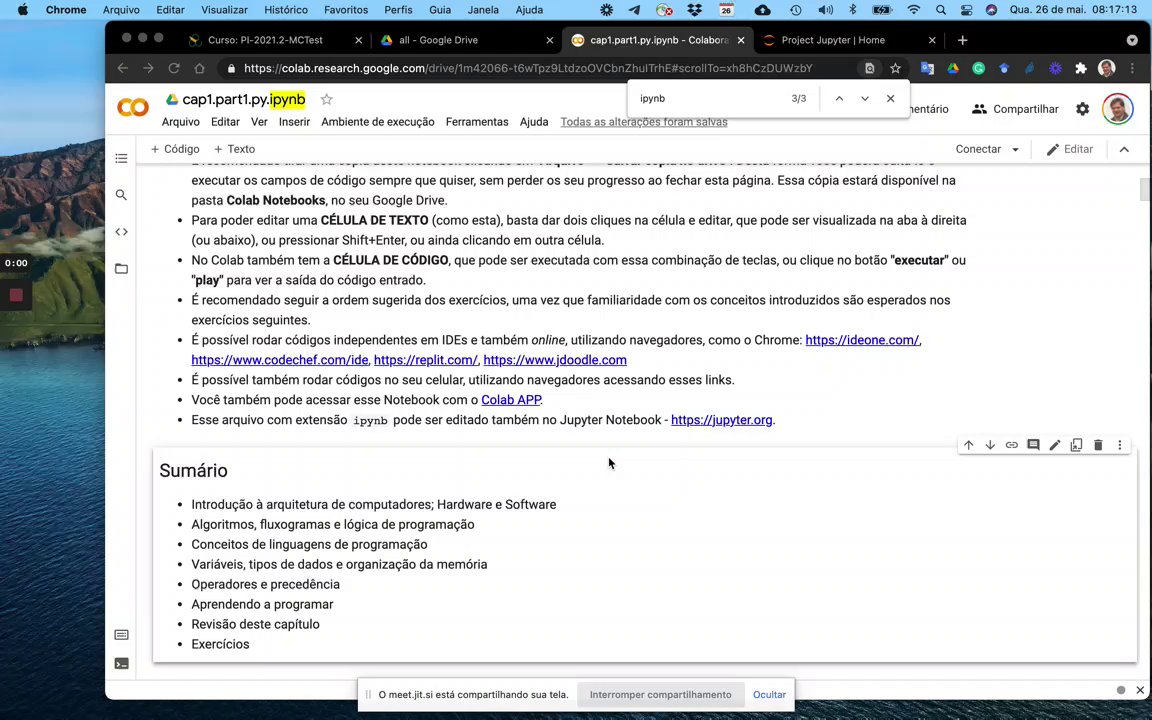Open the Colab Arquivo menu

(181, 122)
